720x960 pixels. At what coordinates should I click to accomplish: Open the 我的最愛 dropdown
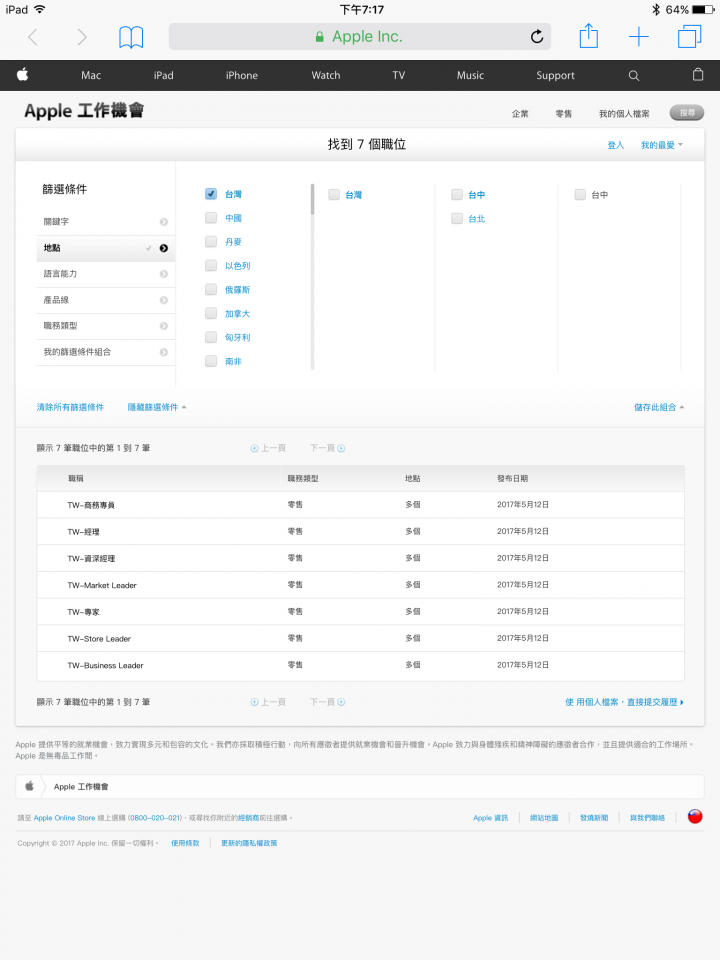661,145
